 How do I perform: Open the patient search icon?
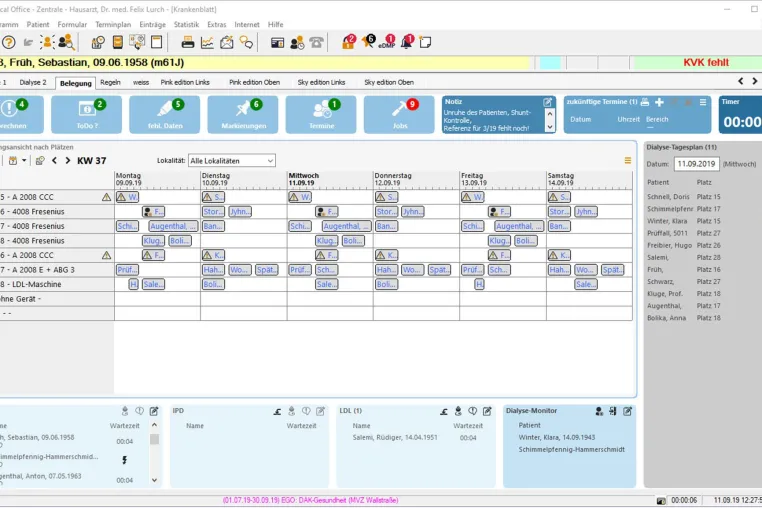66,43
